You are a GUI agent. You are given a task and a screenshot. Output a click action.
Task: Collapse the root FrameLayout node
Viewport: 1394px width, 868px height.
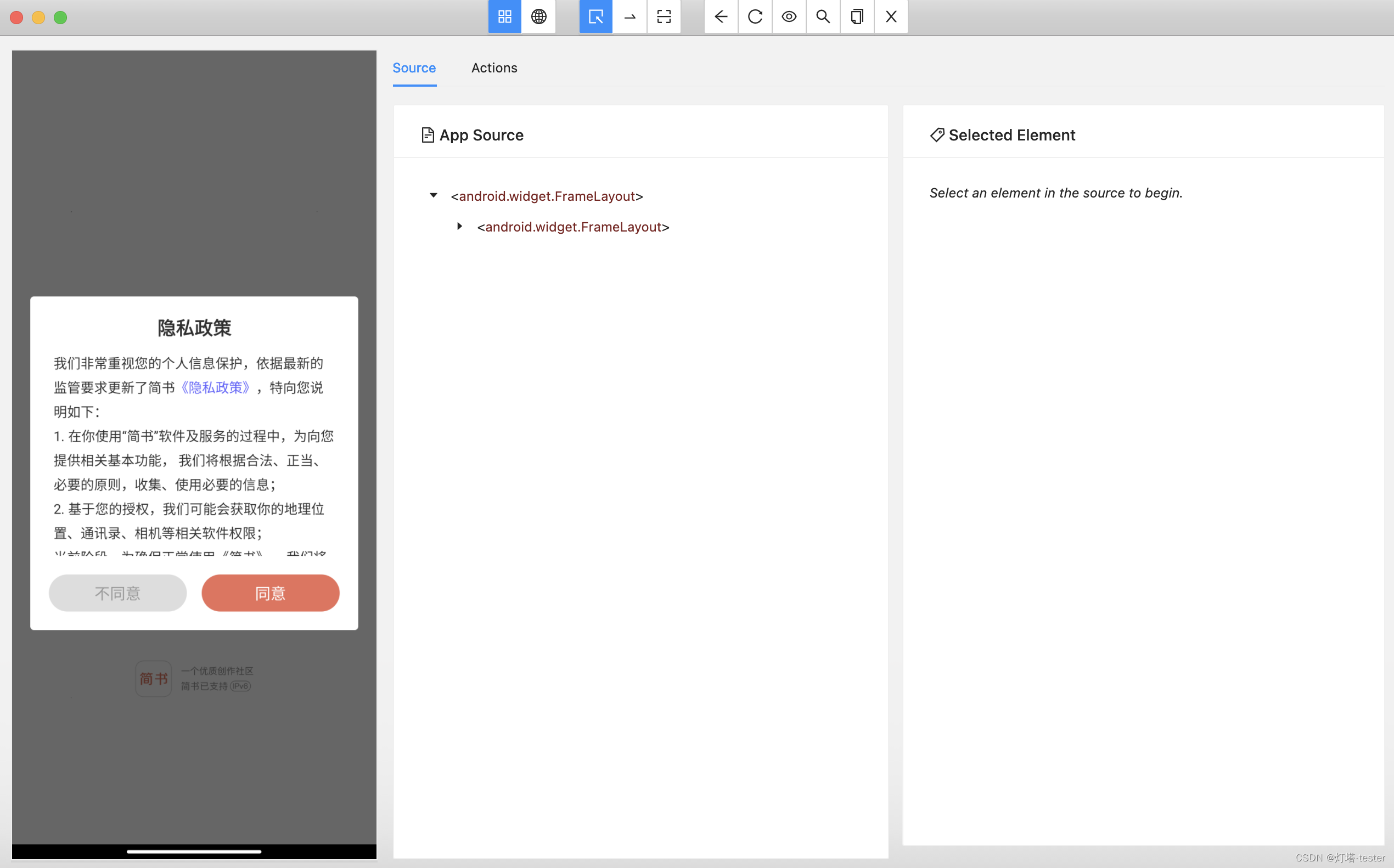coord(434,196)
